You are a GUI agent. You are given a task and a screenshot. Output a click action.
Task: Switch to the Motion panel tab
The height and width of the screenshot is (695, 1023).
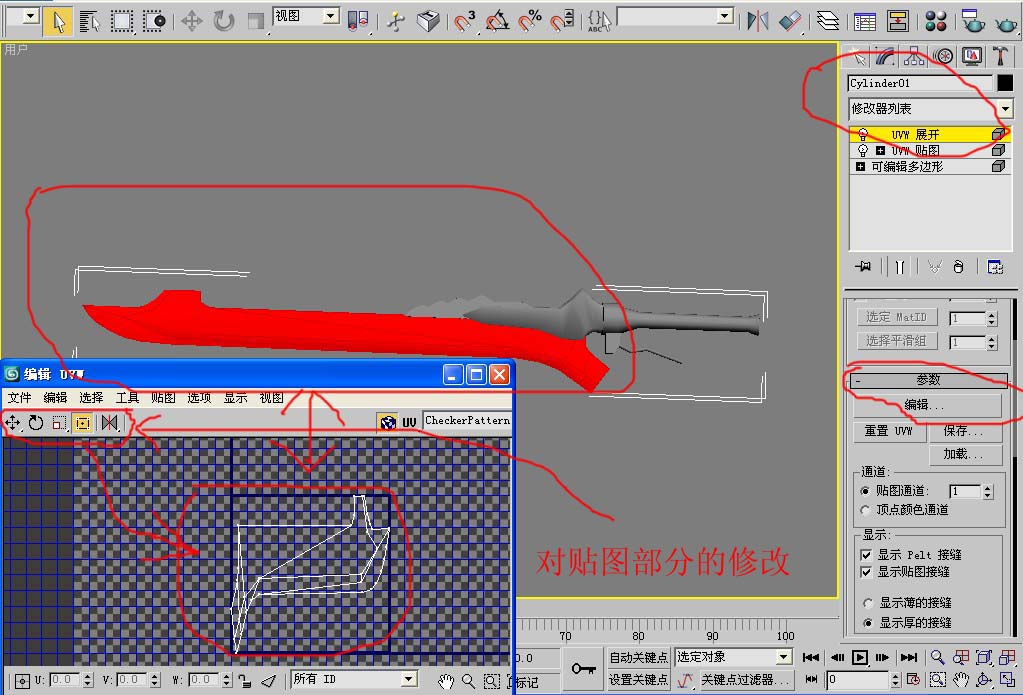943,57
